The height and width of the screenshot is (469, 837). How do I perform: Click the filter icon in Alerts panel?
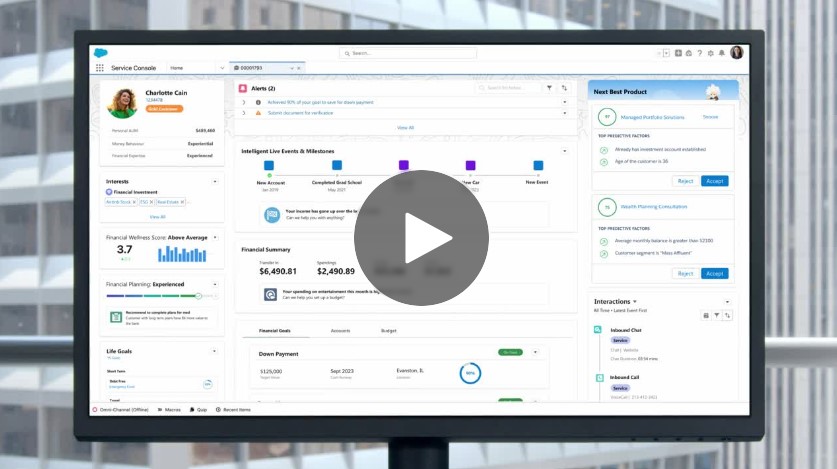click(549, 88)
